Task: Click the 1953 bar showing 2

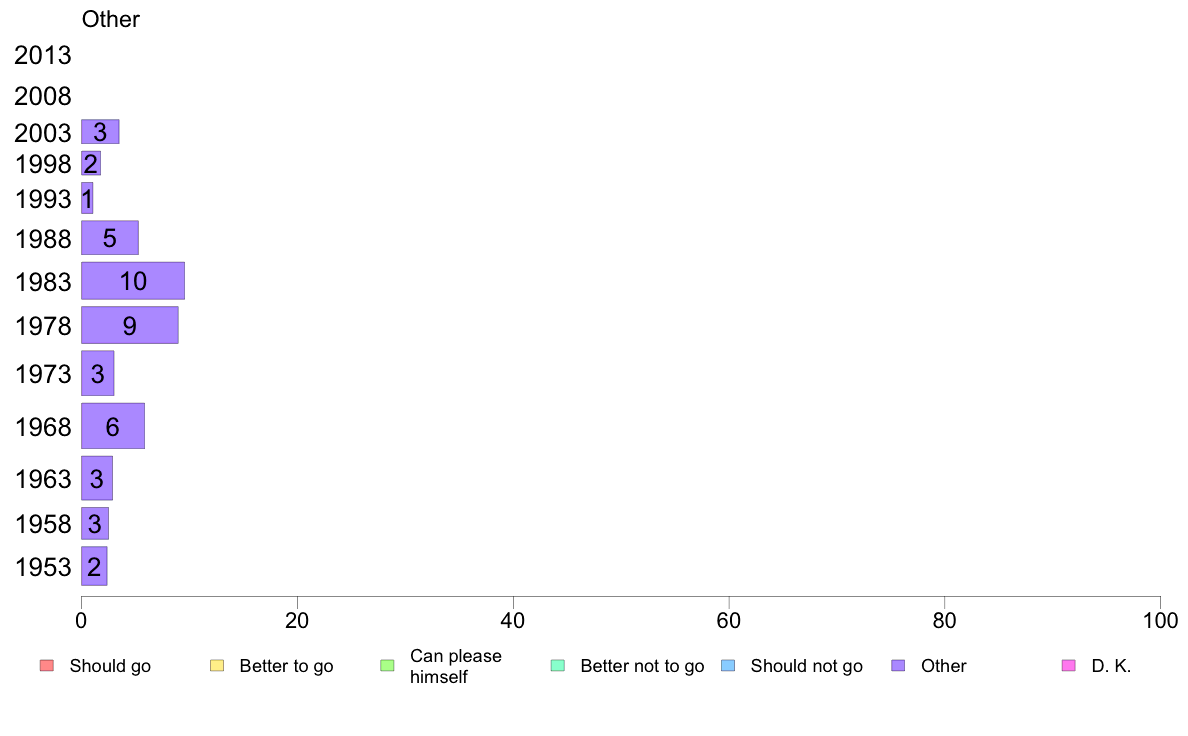Action: [94, 566]
